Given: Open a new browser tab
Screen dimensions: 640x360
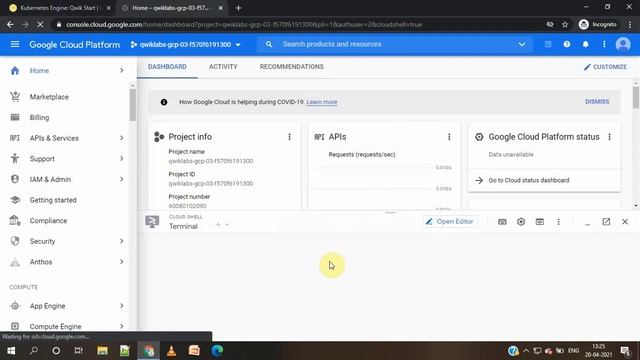Looking at the screenshot, I should 238,8.
